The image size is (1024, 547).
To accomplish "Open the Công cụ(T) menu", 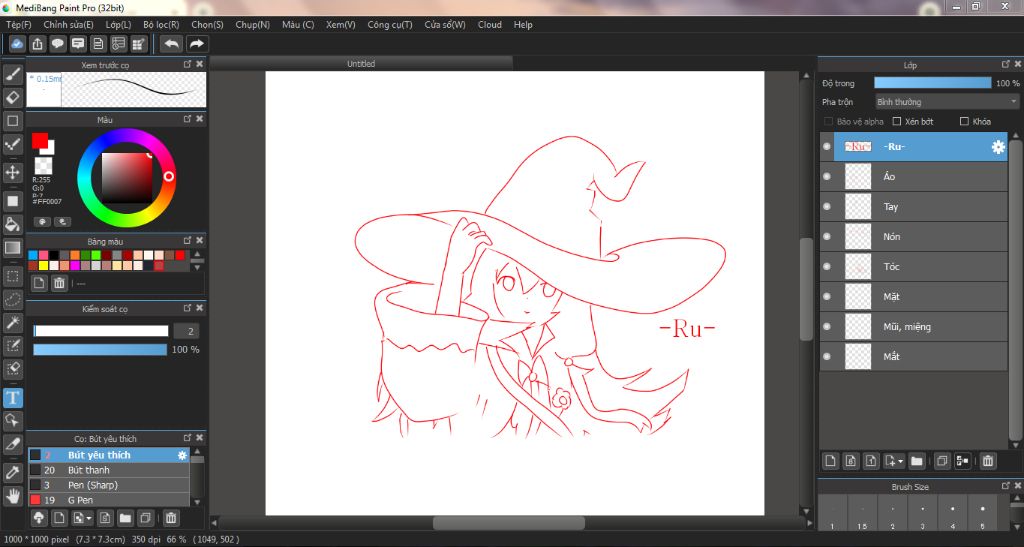I will click(x=390, y=24).
